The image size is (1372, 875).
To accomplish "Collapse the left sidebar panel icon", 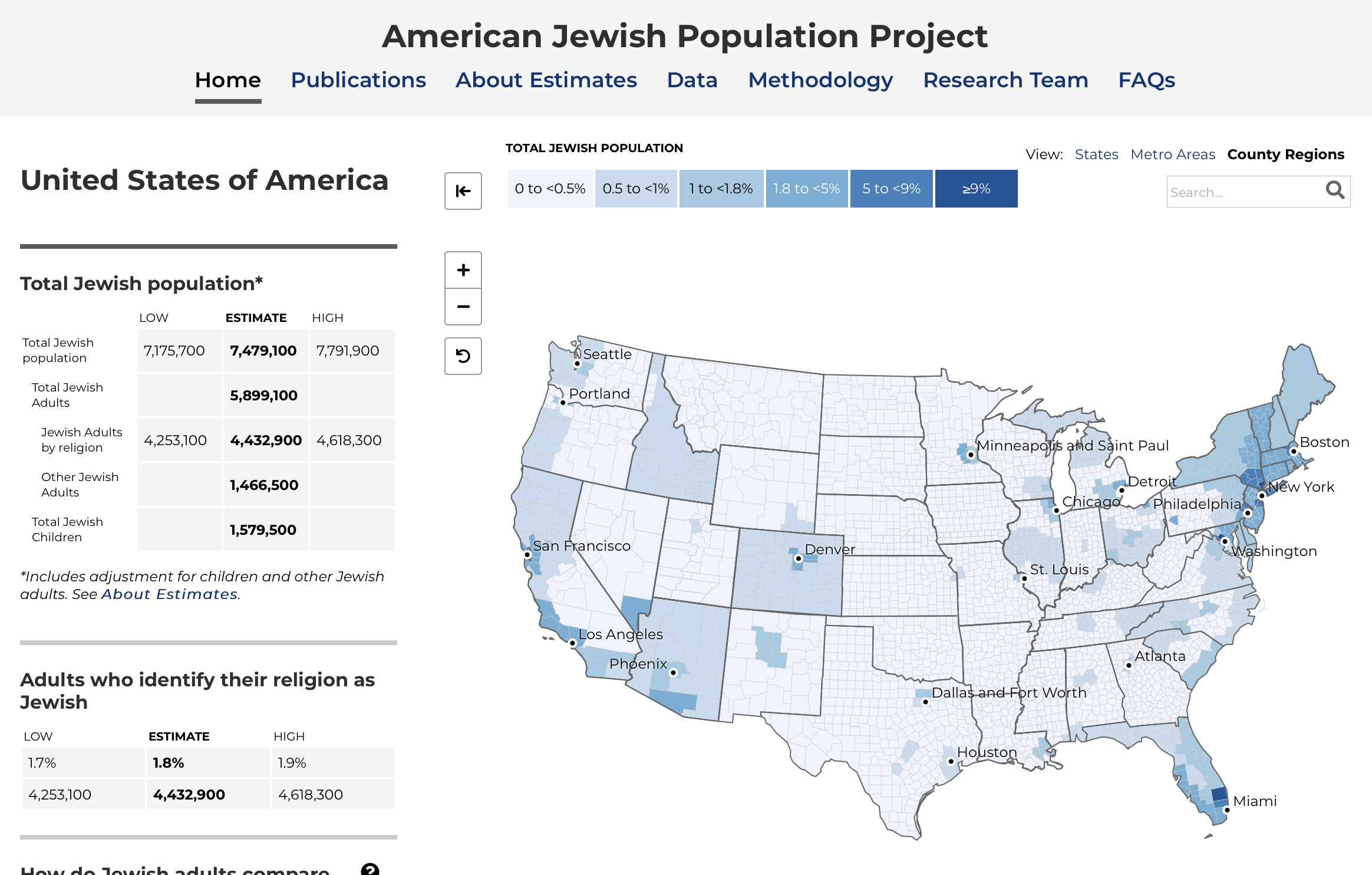I will 463,191.
